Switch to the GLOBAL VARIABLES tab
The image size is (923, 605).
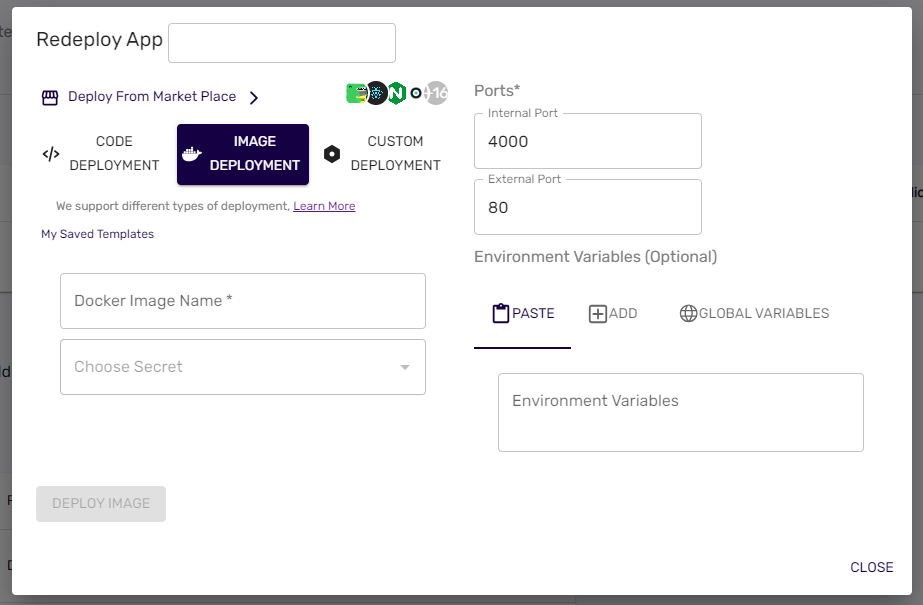click(x=754, y=312)
